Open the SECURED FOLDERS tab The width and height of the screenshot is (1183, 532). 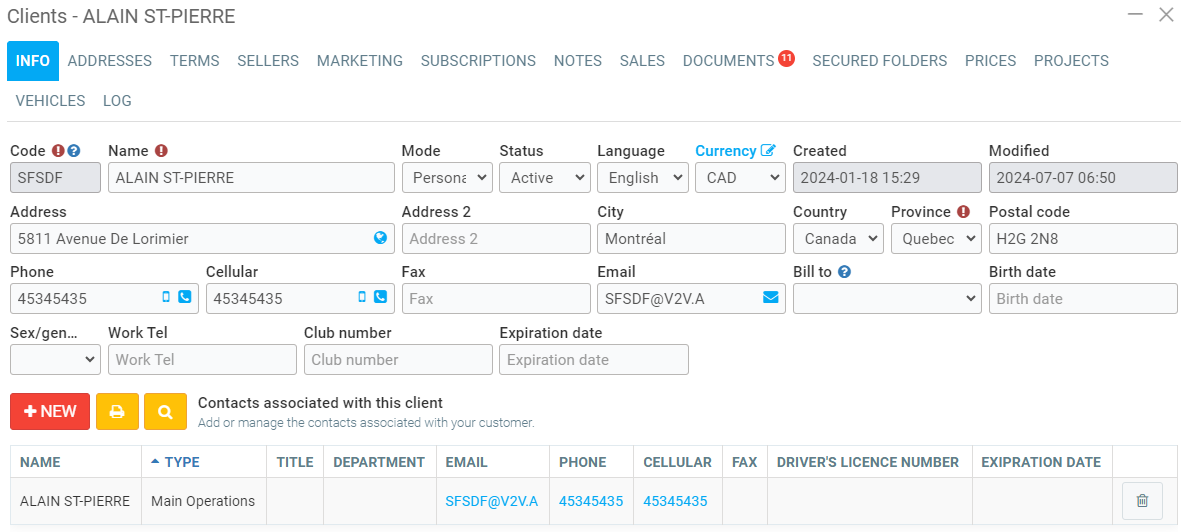coord(879,61)
